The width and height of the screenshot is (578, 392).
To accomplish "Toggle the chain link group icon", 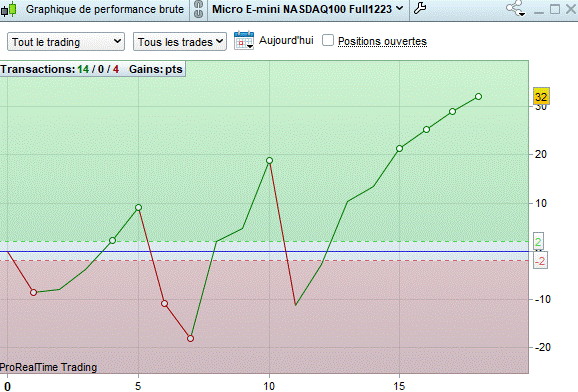I will click(x=199, y=9).
